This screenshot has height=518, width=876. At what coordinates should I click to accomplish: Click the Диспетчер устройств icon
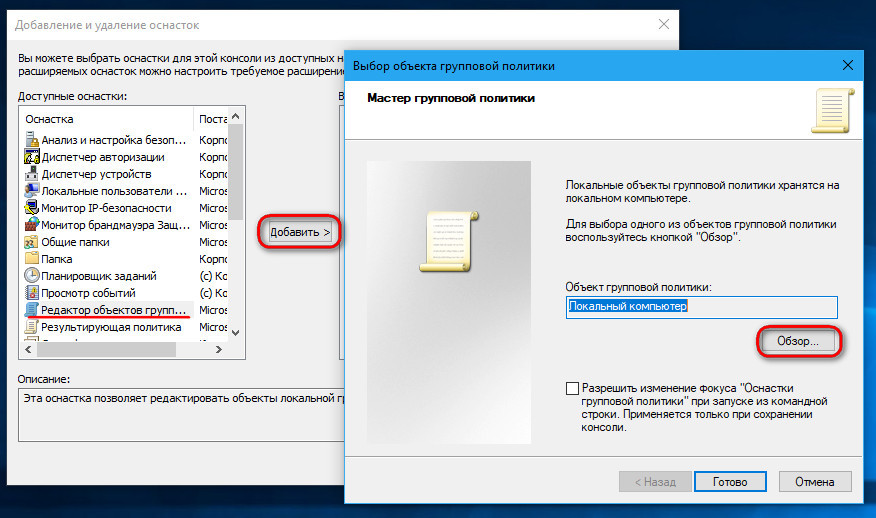coord(32,174)
